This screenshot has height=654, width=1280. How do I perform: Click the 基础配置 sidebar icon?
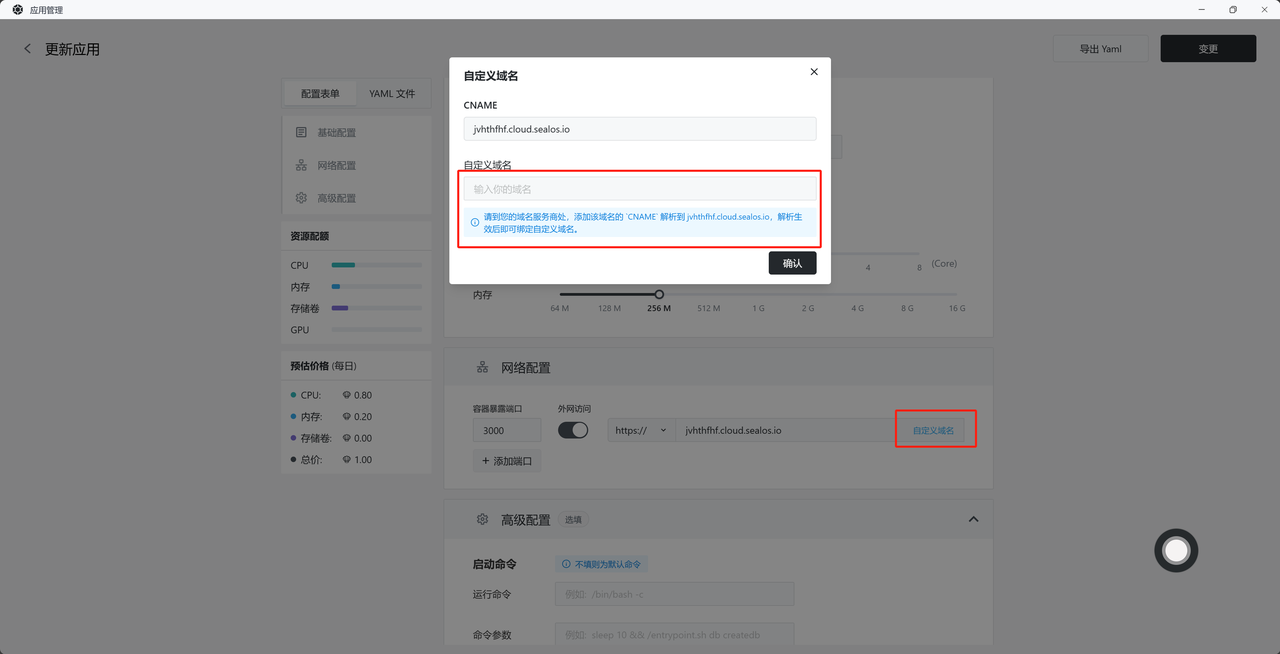pos(301,132)
